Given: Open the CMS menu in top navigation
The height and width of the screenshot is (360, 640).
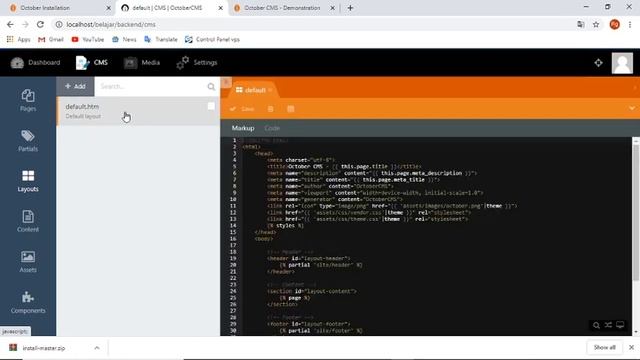Looking at the screenshot, I should [x=92, y=62].
